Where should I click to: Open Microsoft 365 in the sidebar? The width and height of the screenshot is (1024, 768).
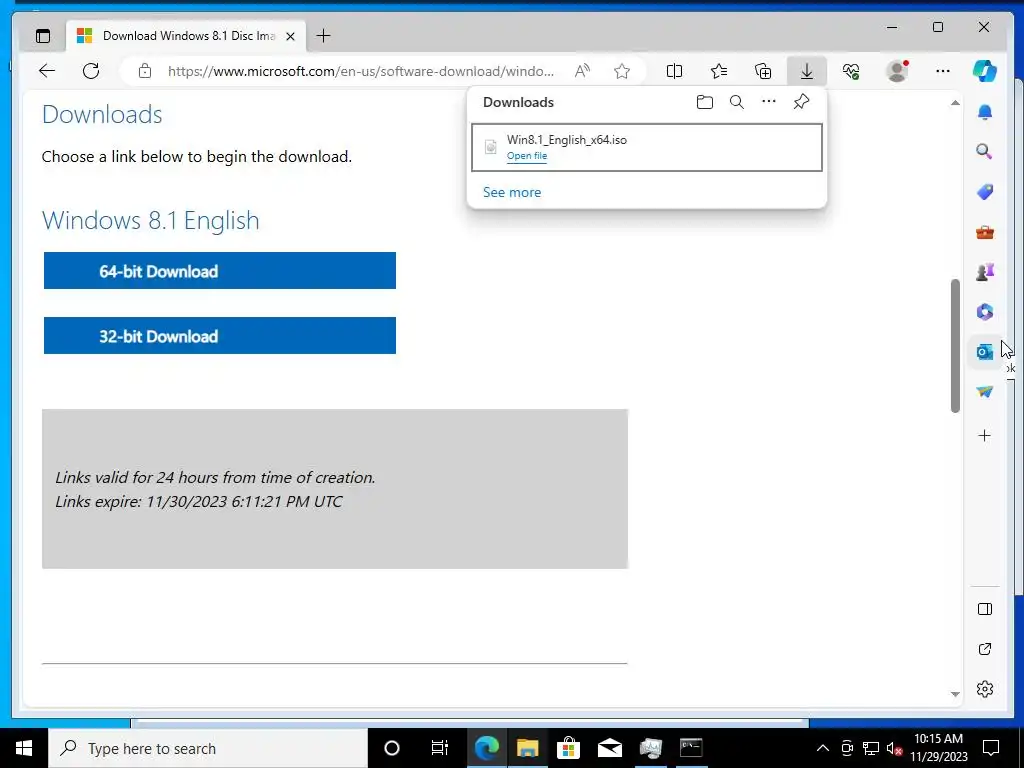click(985, 312)
